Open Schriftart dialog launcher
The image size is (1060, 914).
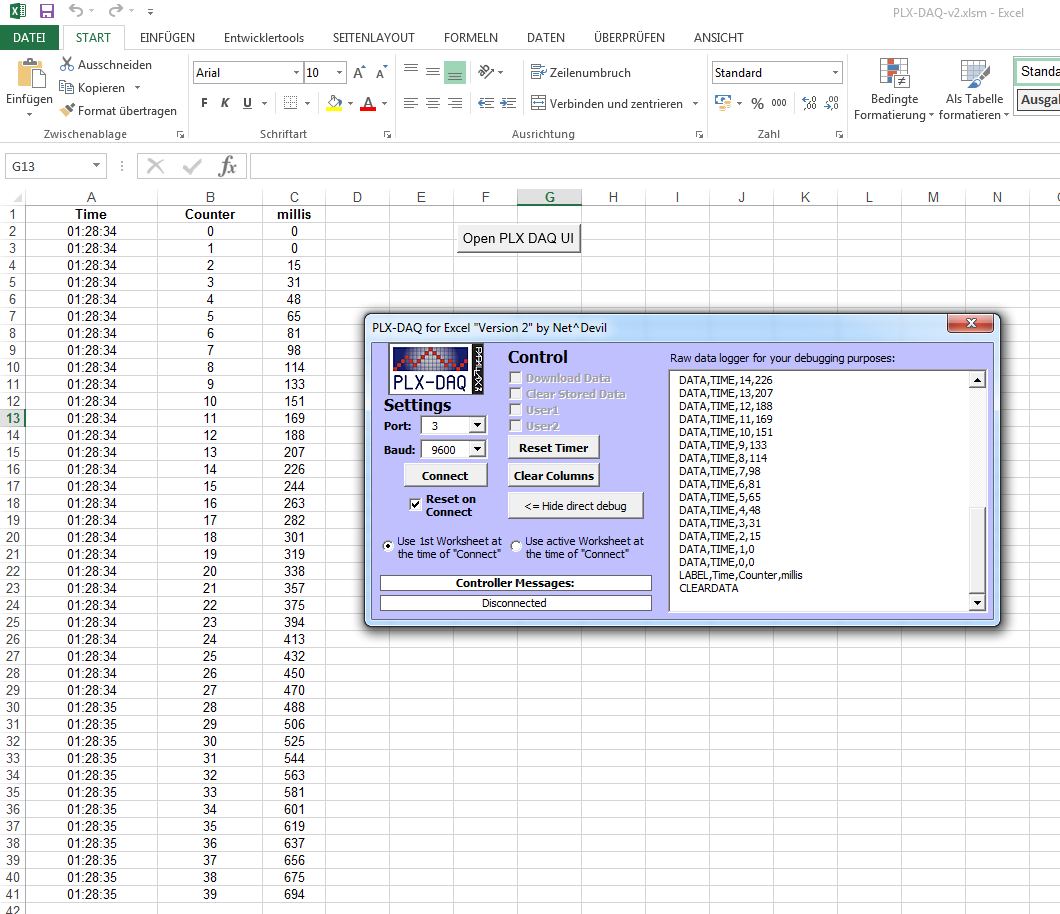pyautogui.click(x=387, y=135)
